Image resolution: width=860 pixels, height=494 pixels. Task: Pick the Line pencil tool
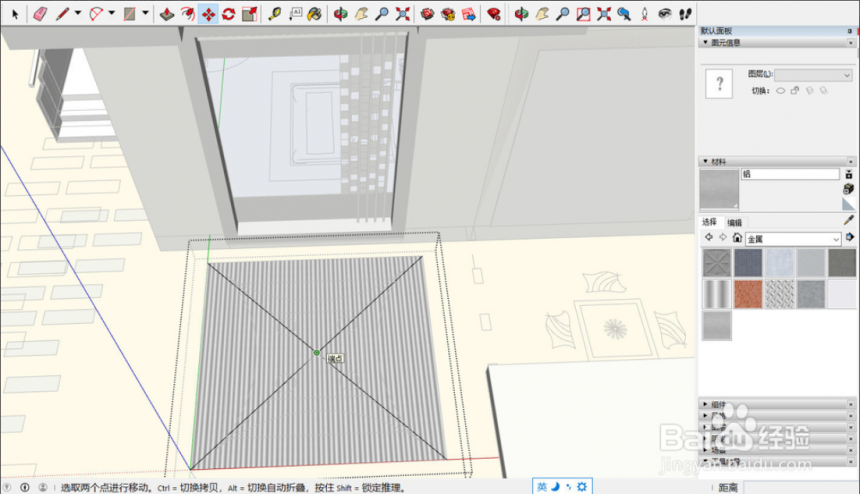point(61,14)
